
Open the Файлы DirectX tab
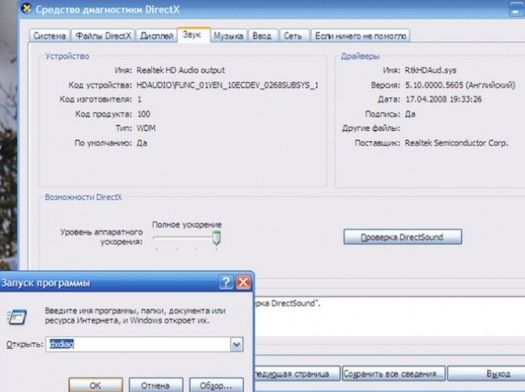(103, 36)
